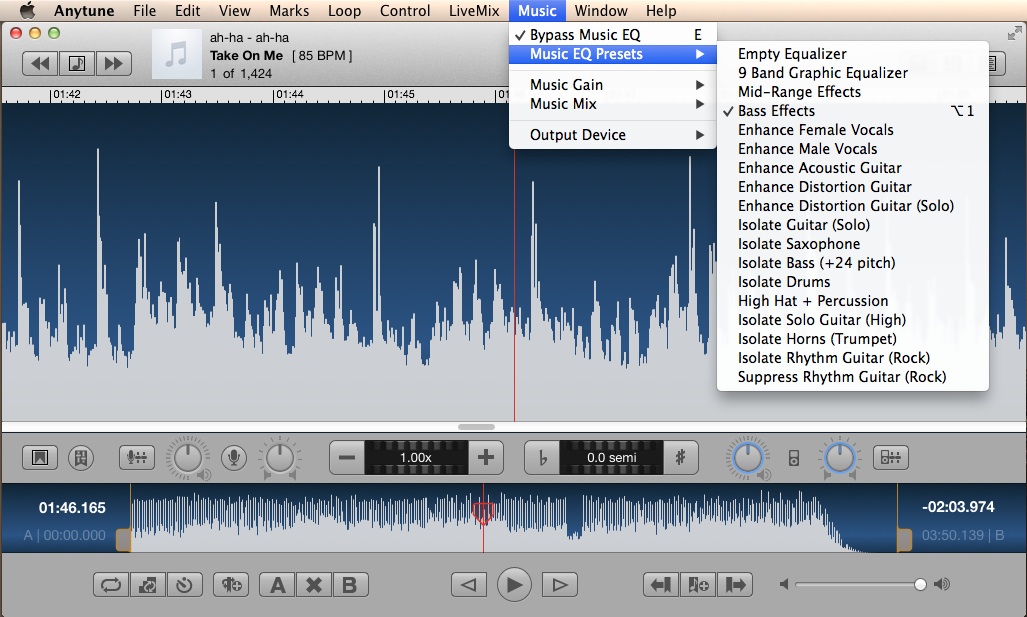The height and width of the screenshot is (617, 1027).
Task: Open the music library note button
Action: 77,64
